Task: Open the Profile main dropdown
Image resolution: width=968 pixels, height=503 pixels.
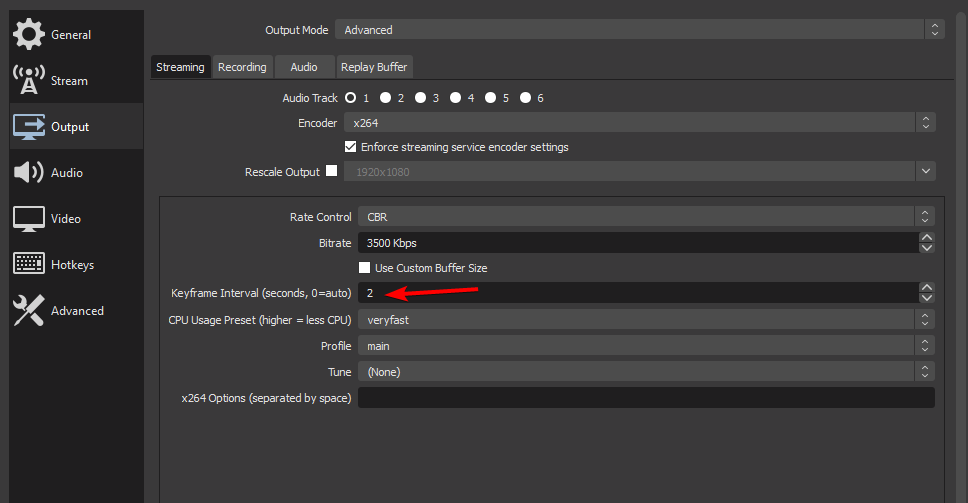Action: [646, 346]
